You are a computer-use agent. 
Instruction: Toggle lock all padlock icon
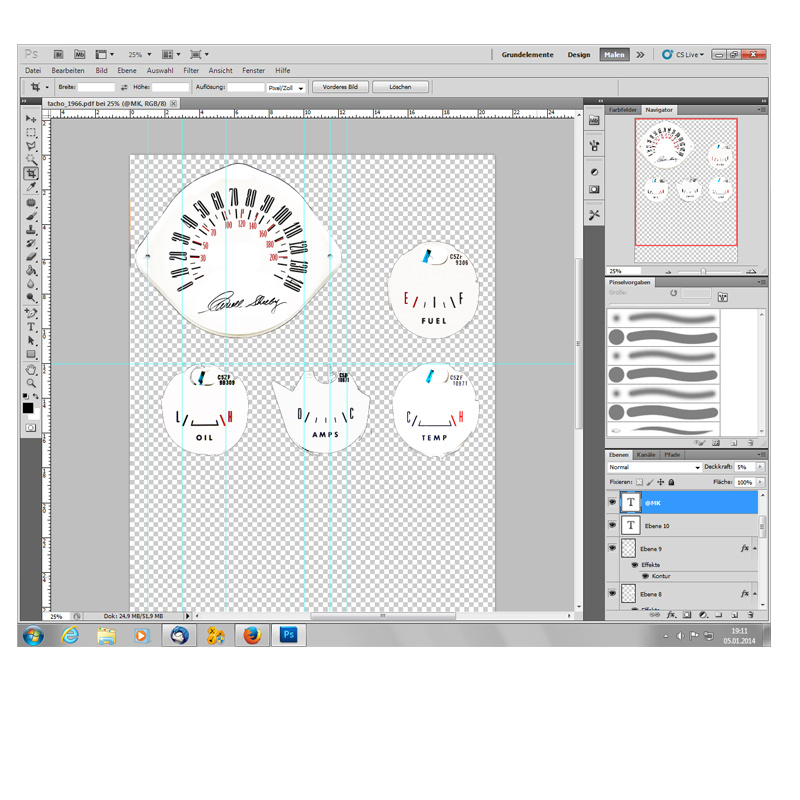(x=671, y=482)
